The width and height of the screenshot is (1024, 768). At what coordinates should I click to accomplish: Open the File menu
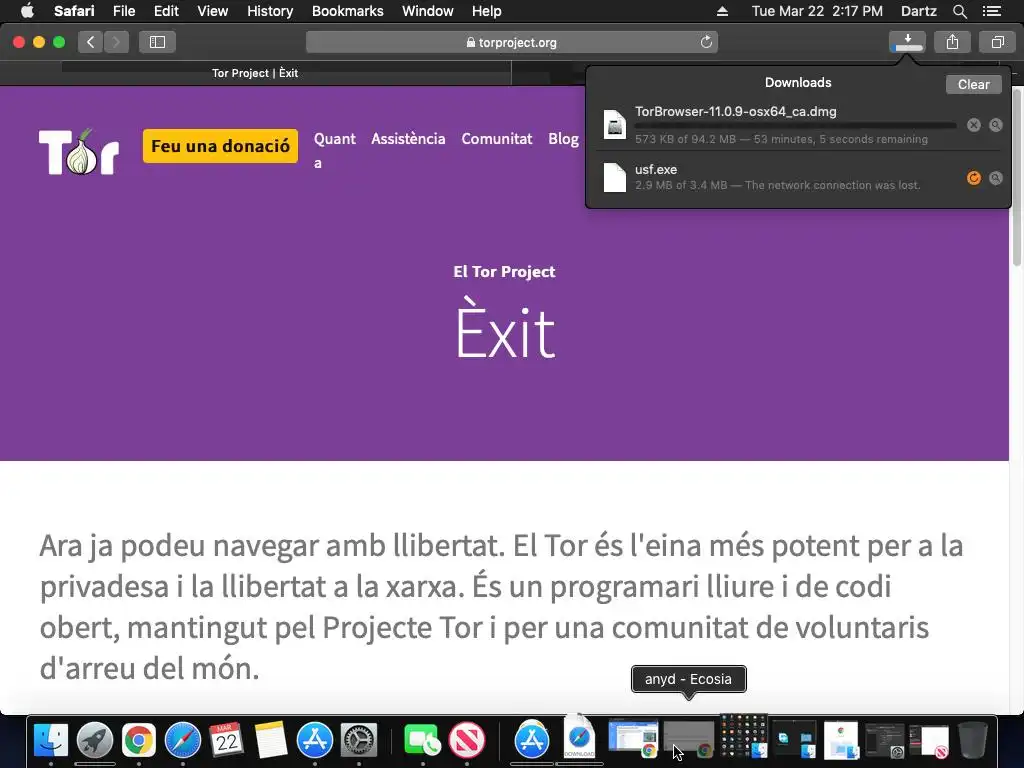[123, 11]
